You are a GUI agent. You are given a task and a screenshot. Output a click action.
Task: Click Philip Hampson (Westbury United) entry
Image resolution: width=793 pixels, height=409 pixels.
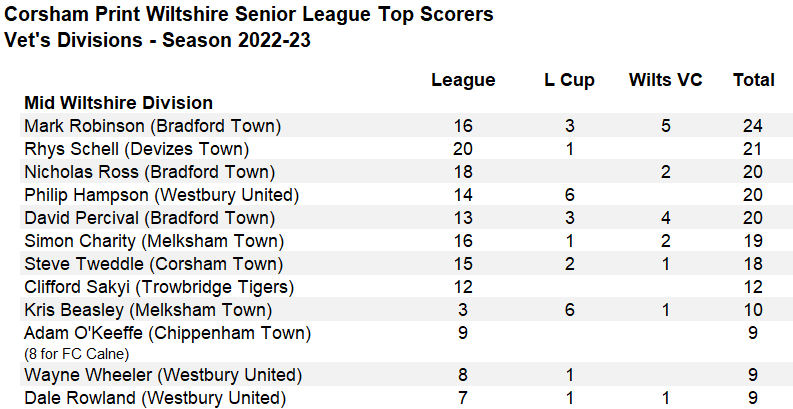pos(161,195)
